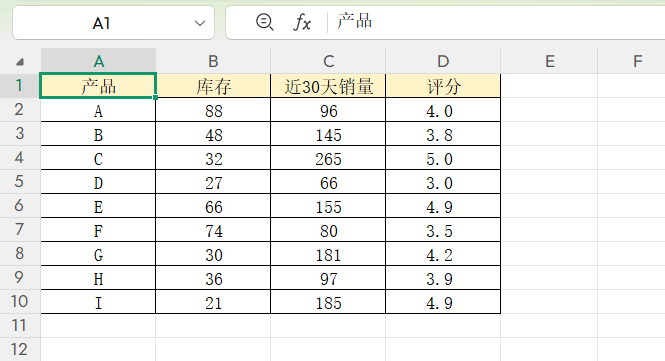Select row 7 header

[20, 229]
